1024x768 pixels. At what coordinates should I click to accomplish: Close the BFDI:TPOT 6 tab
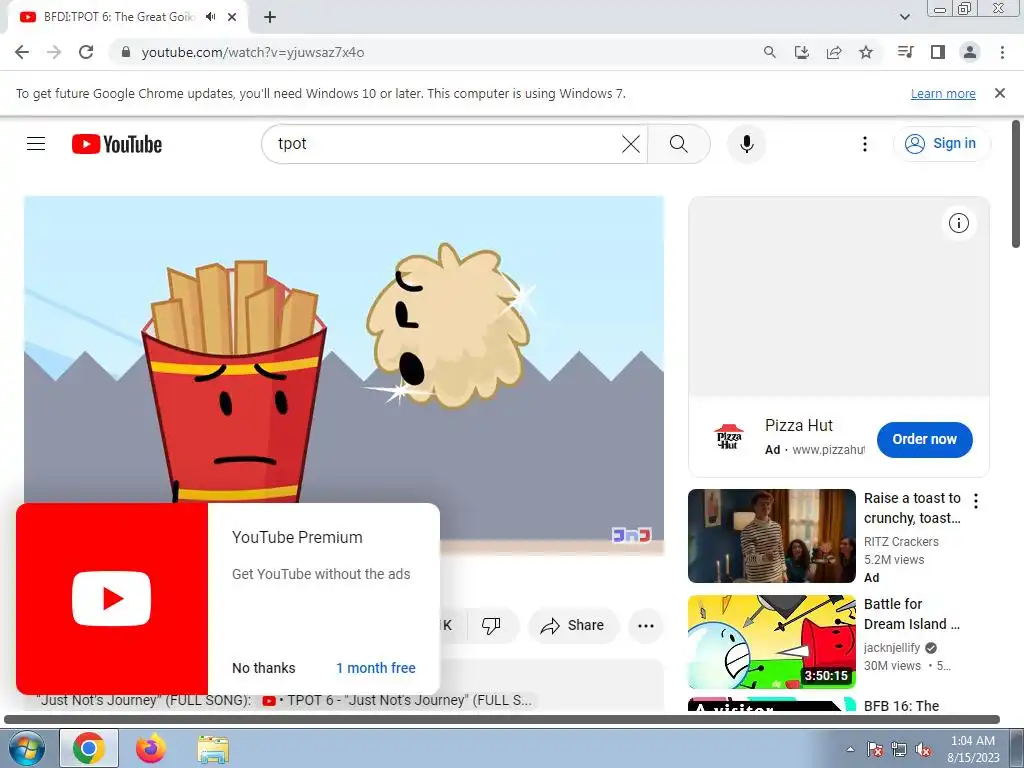[232, 17]
